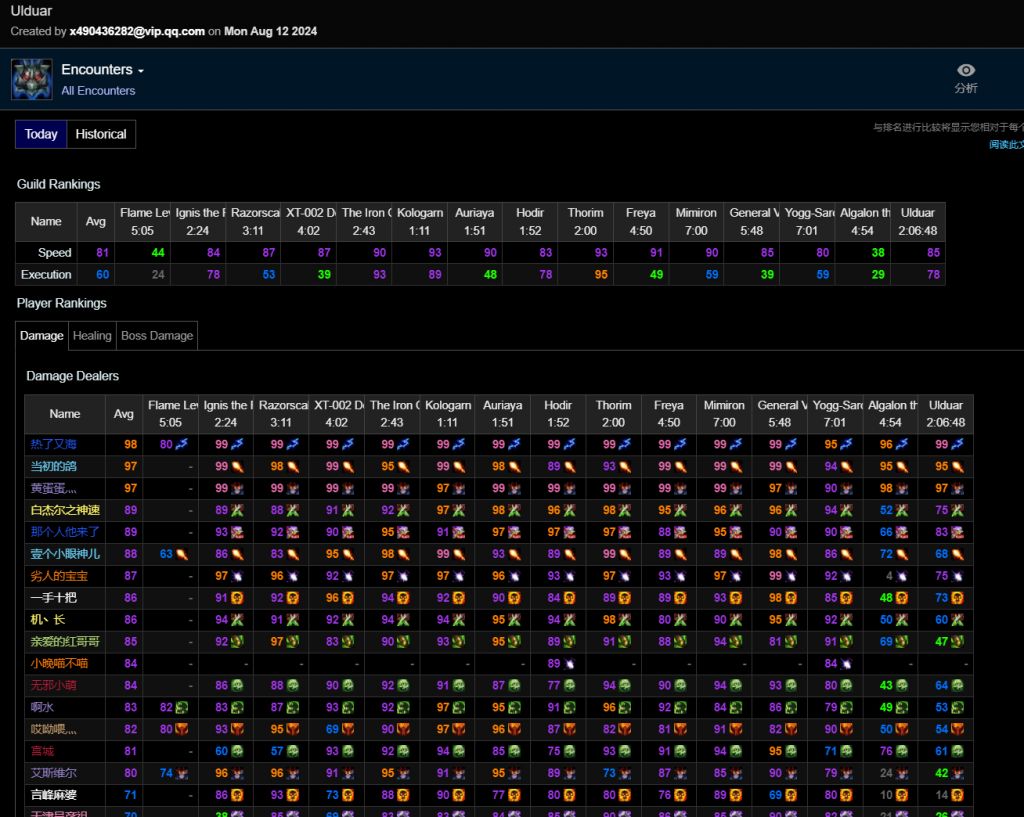Click spec icon in 小晚暗不喃's Yogg-Saron cell
Image resolution: width=1024 pixels, height=817 pixels.
point(846,664)
